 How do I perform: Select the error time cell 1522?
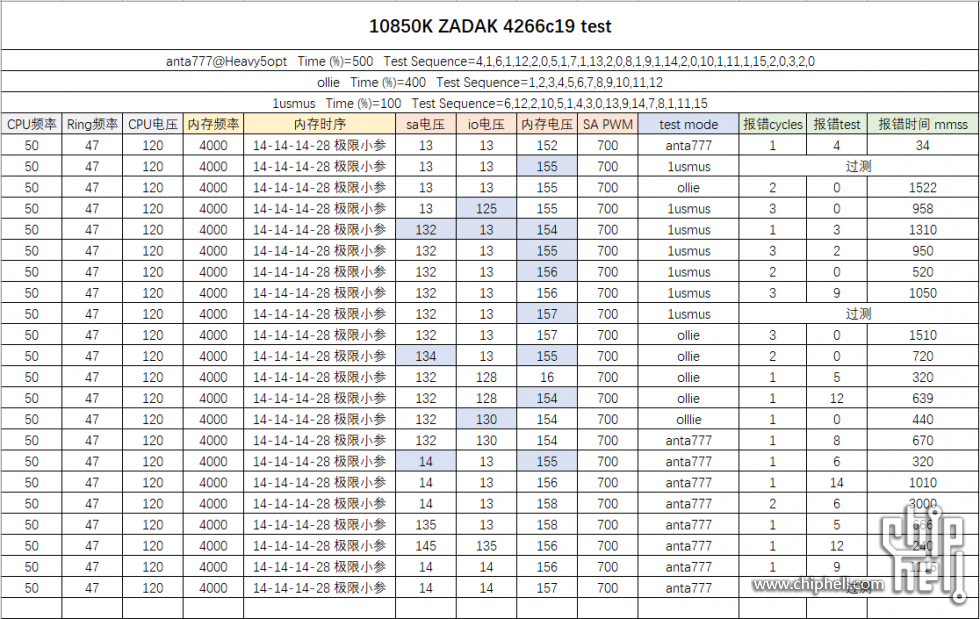coord(922,188)
